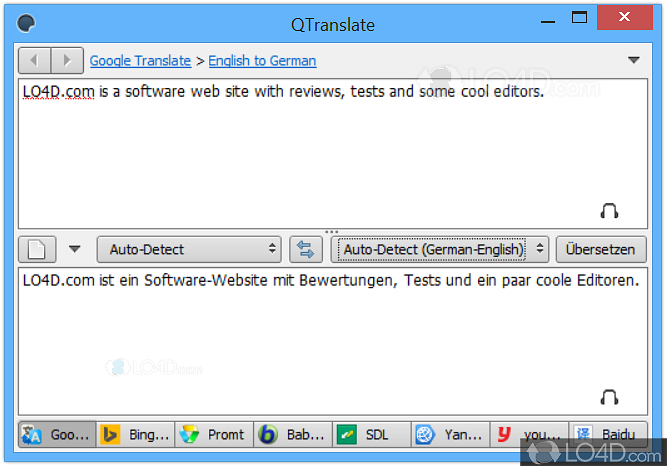The width and height of the screenshot is (667, 466).
Task: Switch to the Google service tab
Action: click(57, 435)
